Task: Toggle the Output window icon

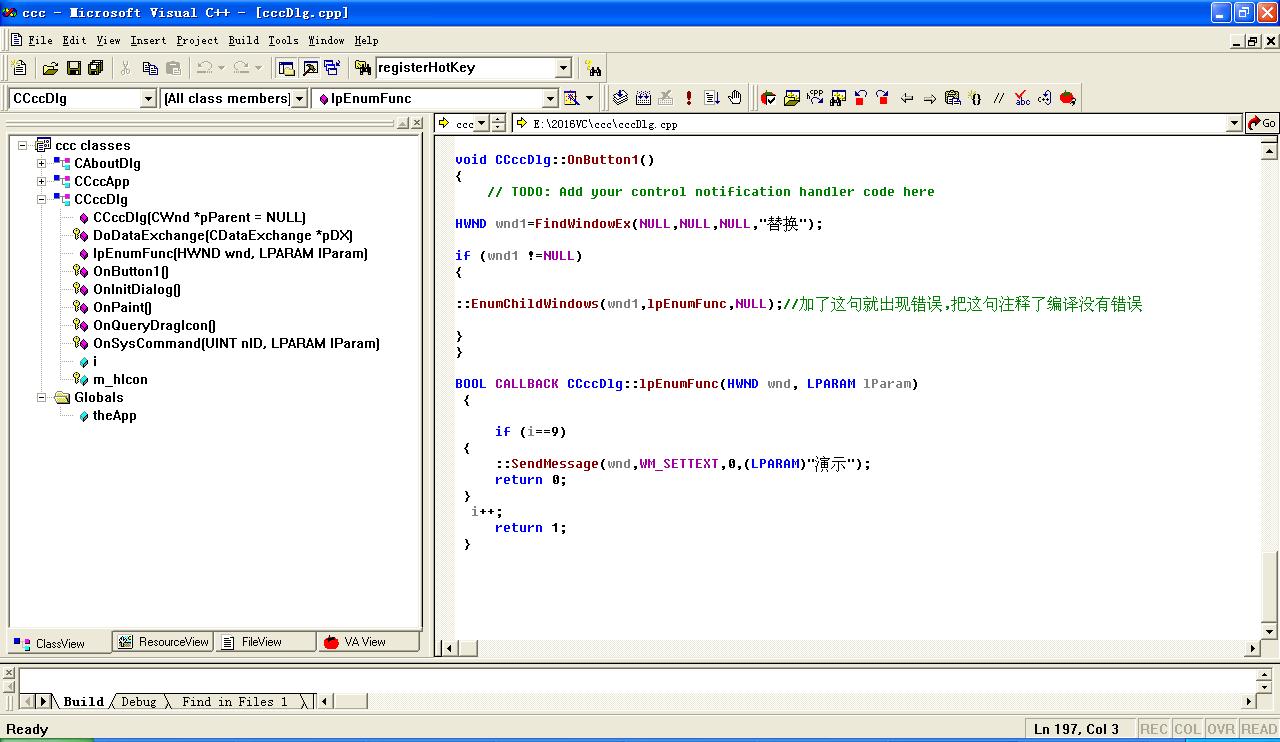Action: (310, 68)
